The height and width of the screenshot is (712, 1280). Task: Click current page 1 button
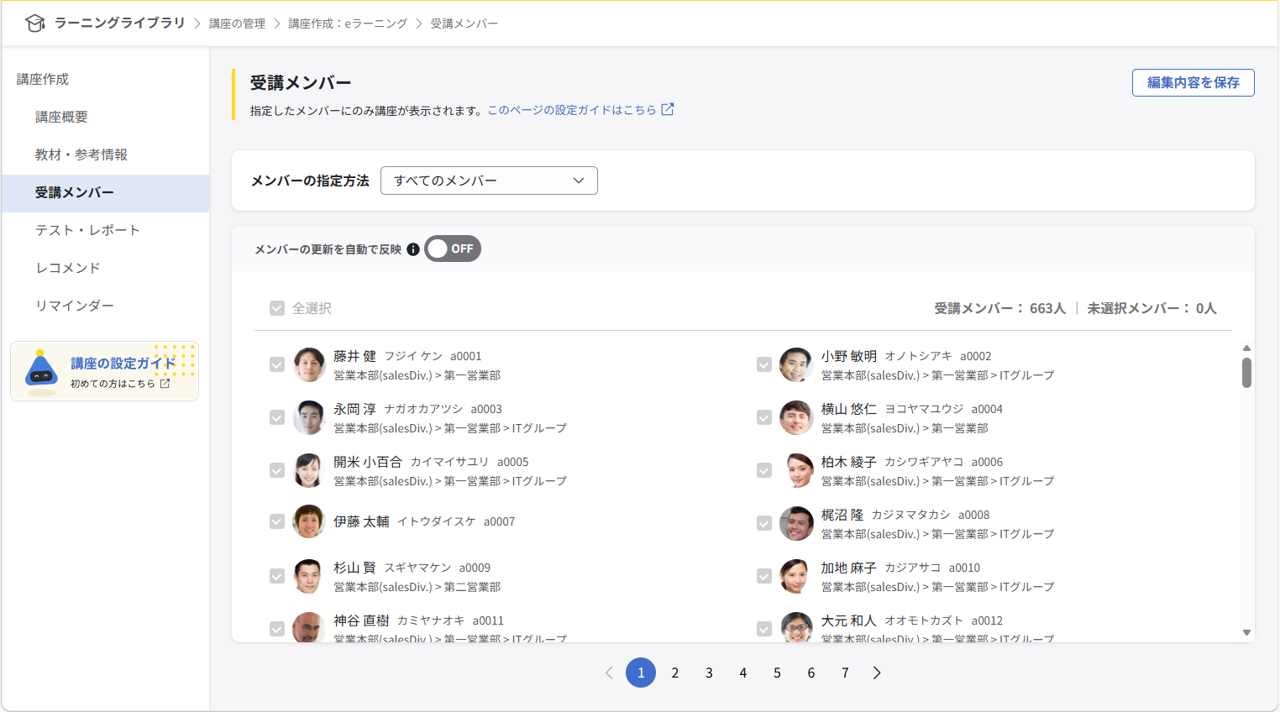[x=641, y=673]
